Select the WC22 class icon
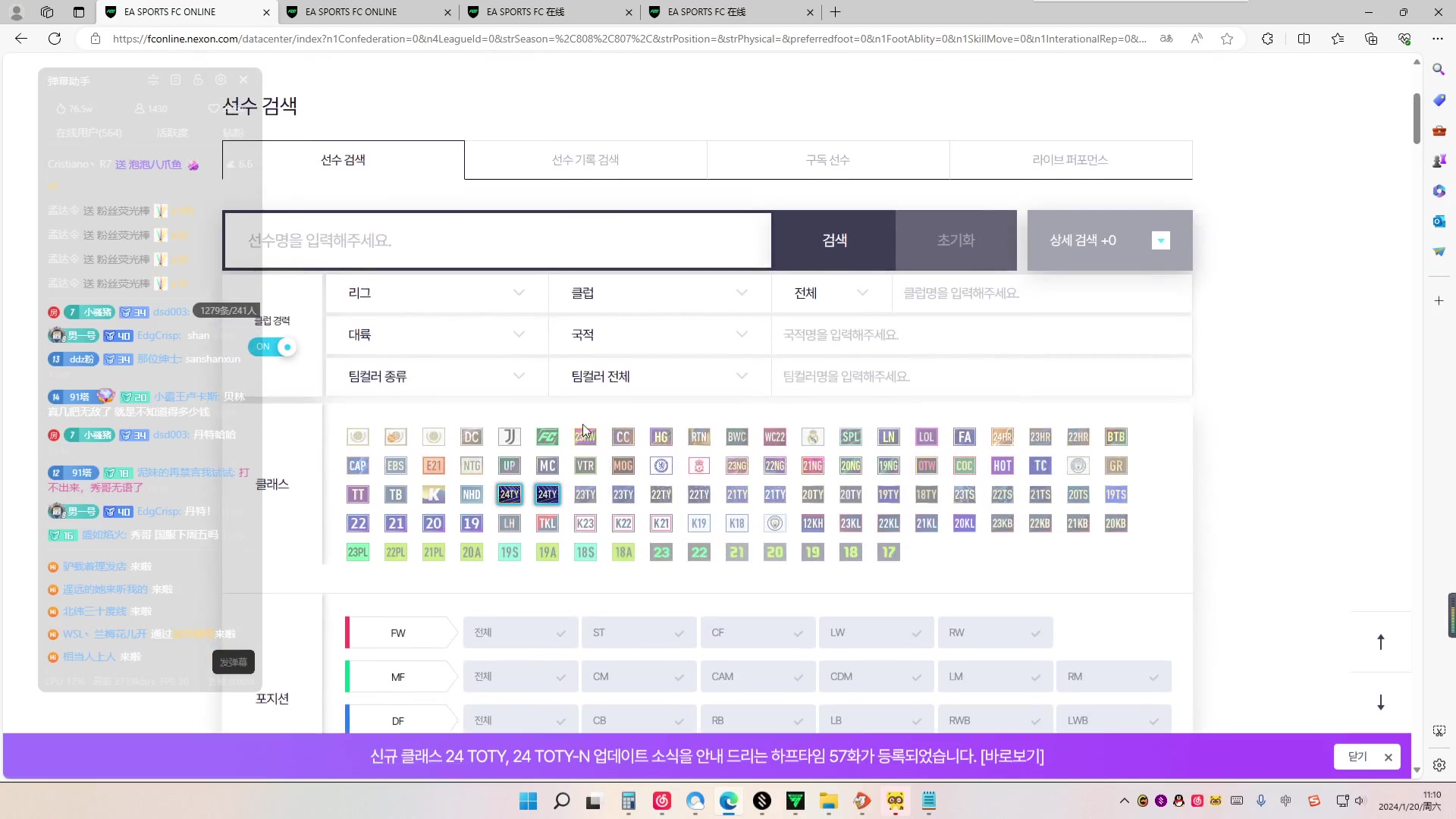The width and height of the screenshot is (1456, 819). (x=775, y=437)
